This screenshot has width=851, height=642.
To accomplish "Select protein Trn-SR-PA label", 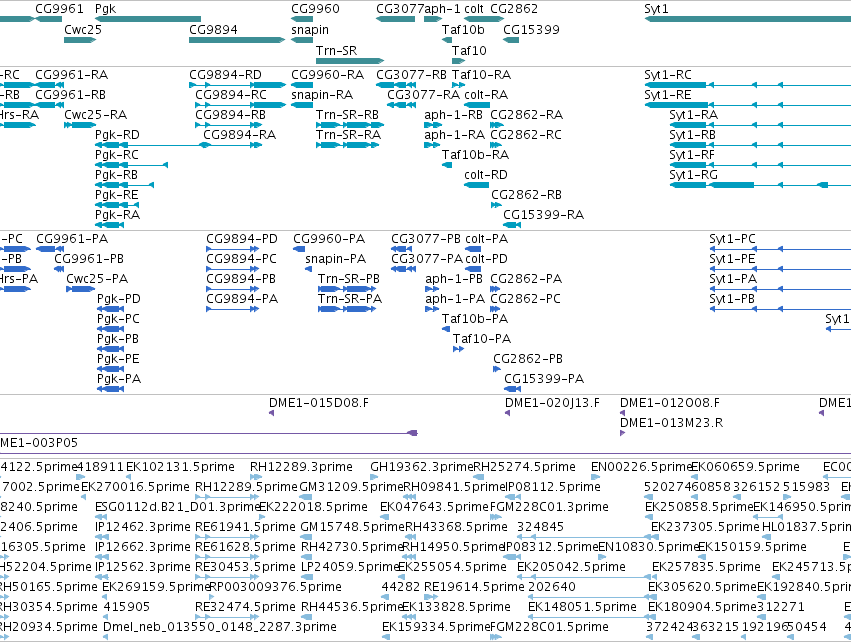I will (x=350, y=299).
